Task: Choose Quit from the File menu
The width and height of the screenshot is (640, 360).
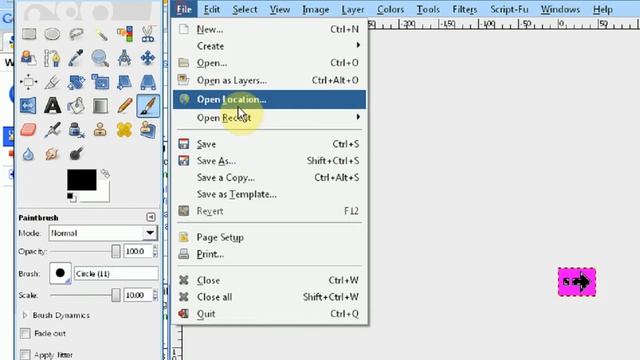Action: tap(269, 314)
